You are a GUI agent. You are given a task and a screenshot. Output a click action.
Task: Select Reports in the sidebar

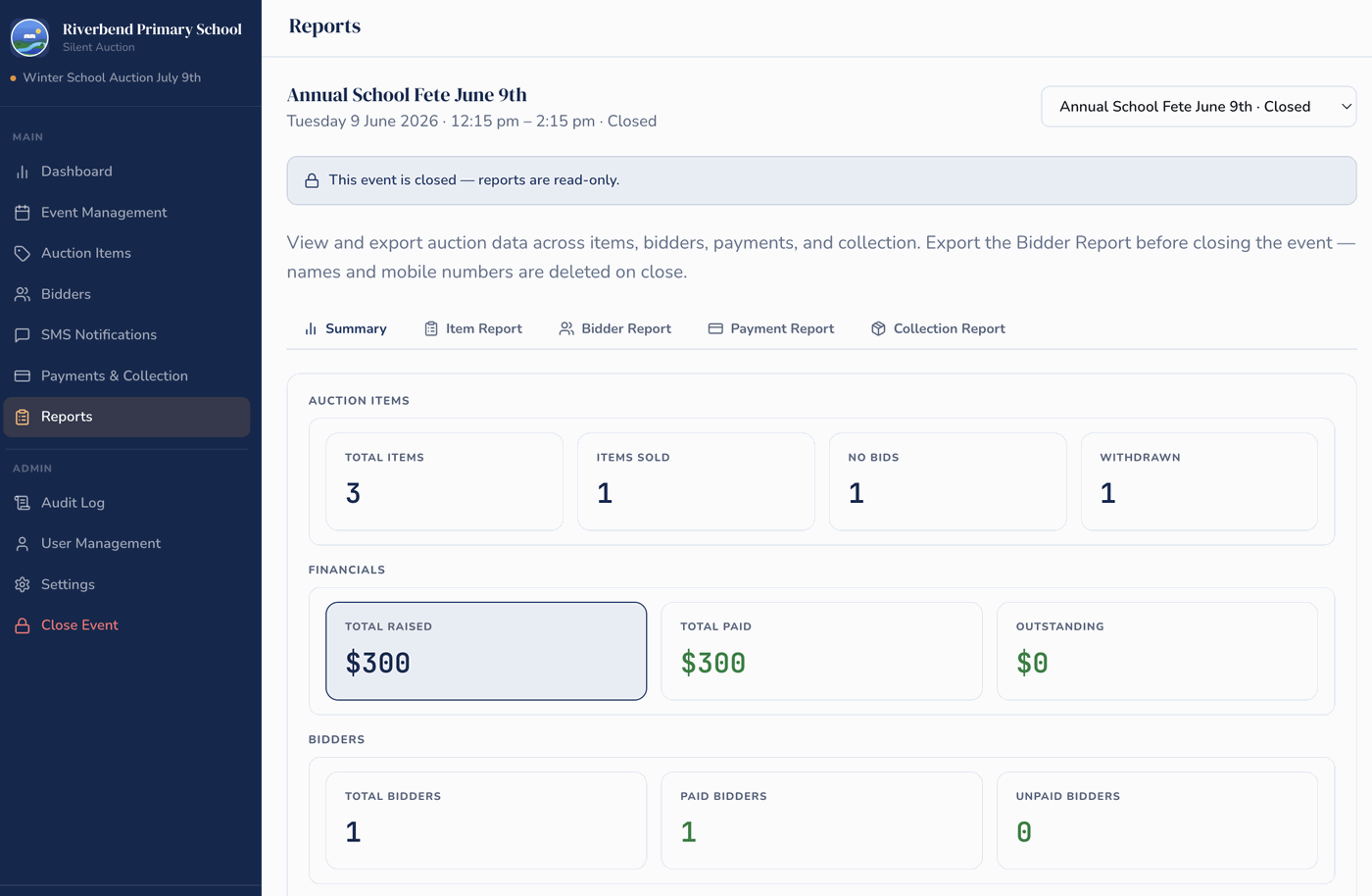pyautogui.click(x=126, y=417)
